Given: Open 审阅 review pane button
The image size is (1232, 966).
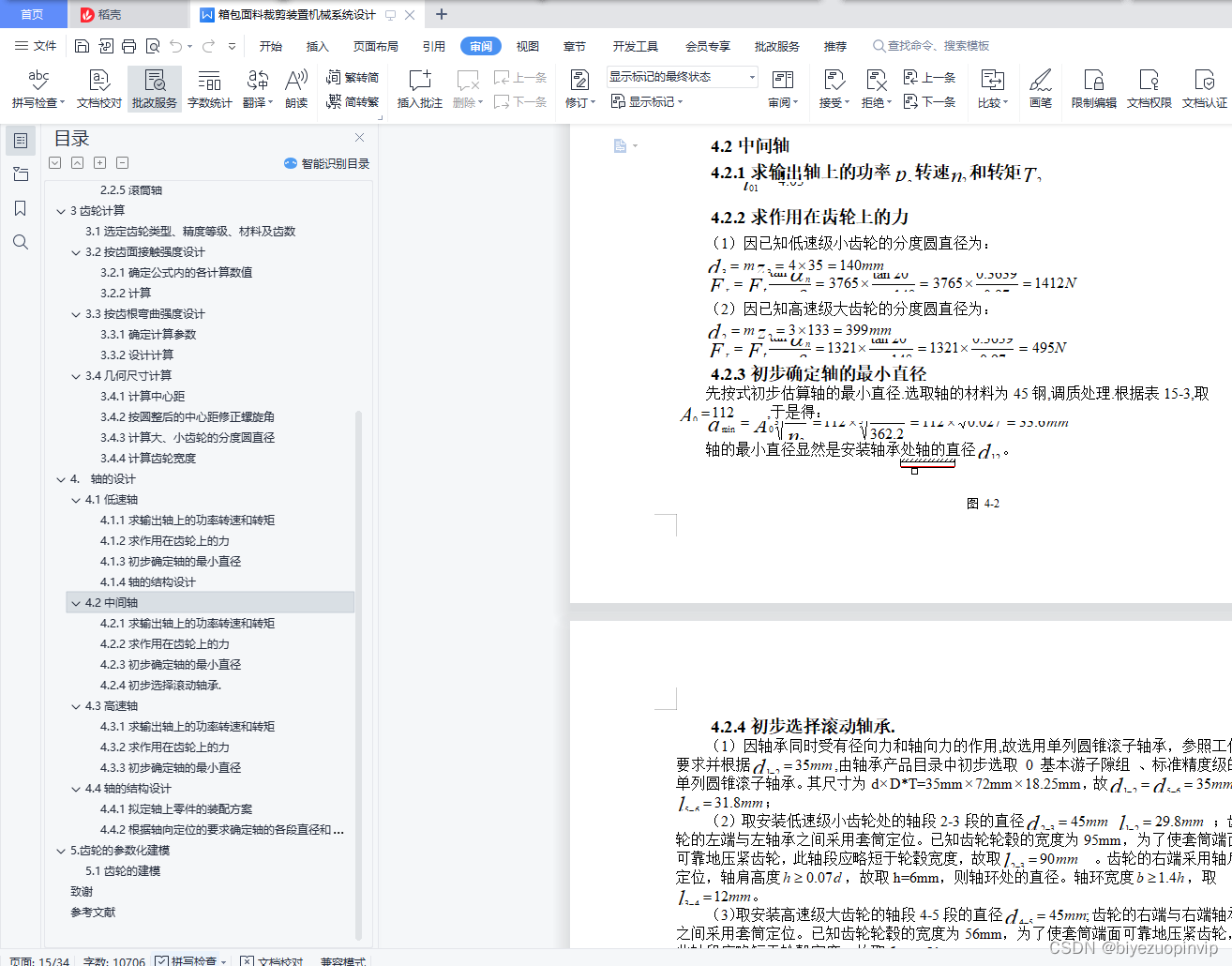Looking at the screenshot, I should (x=783, y=89).
